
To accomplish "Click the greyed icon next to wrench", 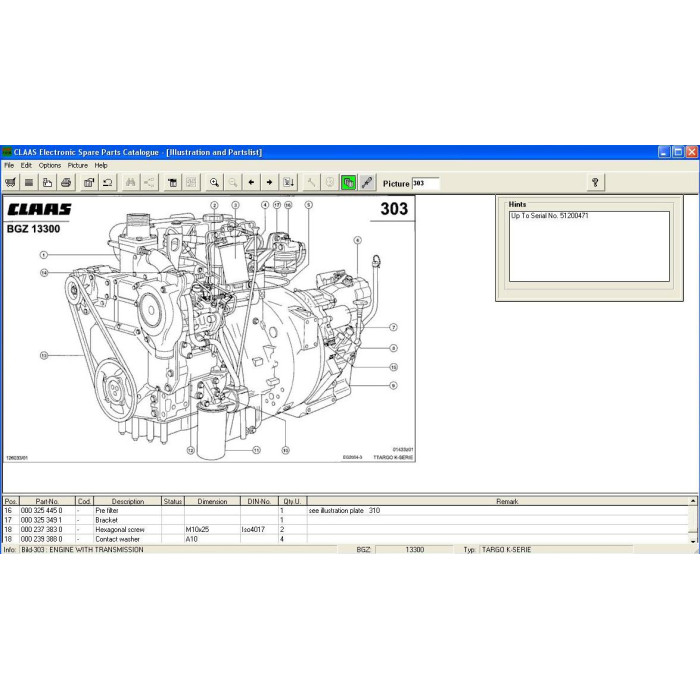I will tap(330, 183).
